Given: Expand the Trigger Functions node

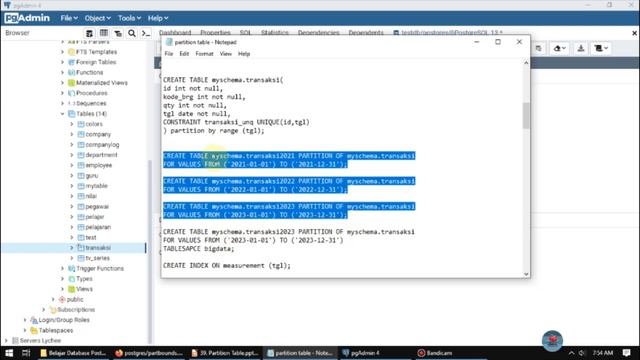Looking at the screenshot, I should 62,269.
